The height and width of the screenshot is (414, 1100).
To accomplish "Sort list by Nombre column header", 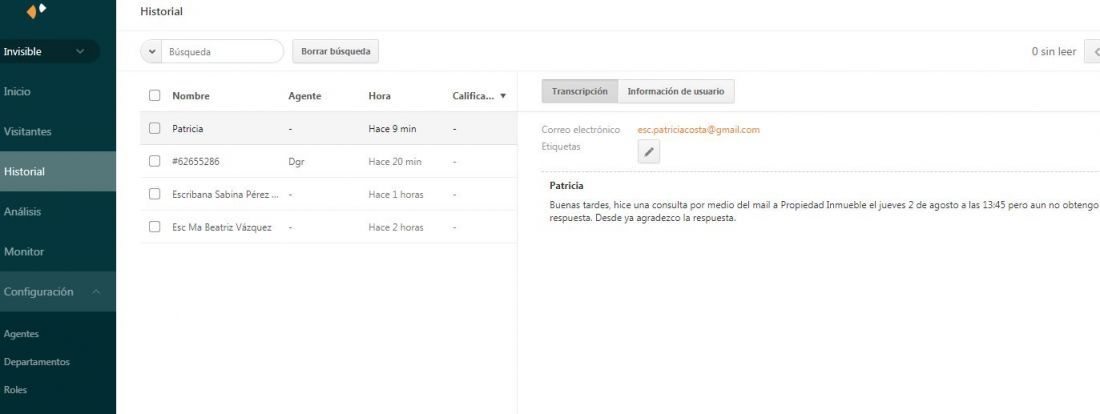I will coord(191,96).
